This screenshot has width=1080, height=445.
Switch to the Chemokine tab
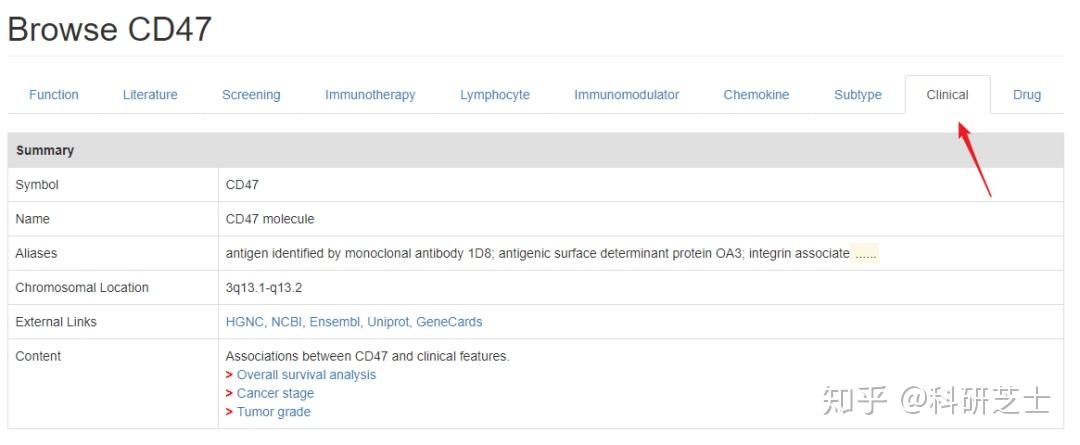pyautogui.click(x=756, y=95)
